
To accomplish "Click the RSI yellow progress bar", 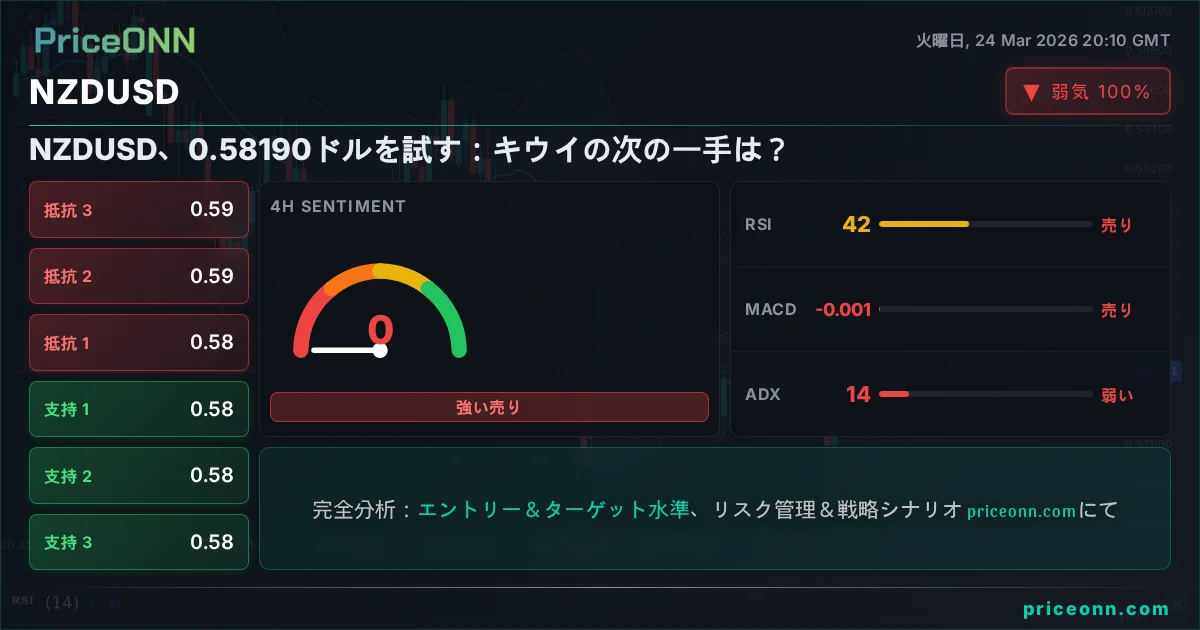I will point(924,224).
